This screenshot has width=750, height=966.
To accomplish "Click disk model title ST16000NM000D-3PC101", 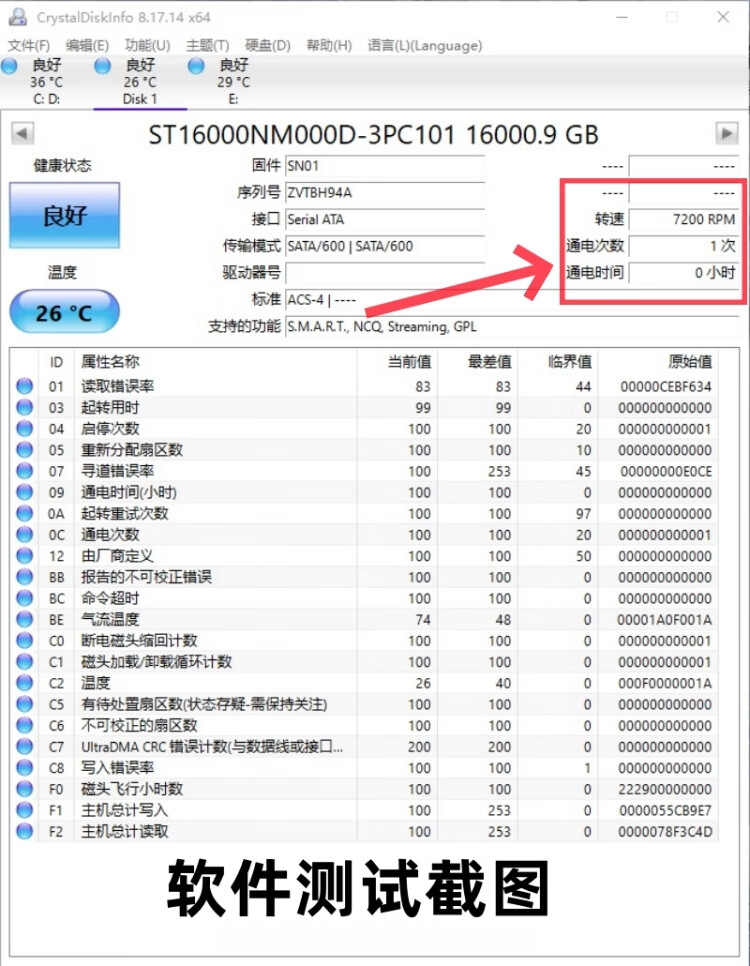I will [x=301, y=134].
